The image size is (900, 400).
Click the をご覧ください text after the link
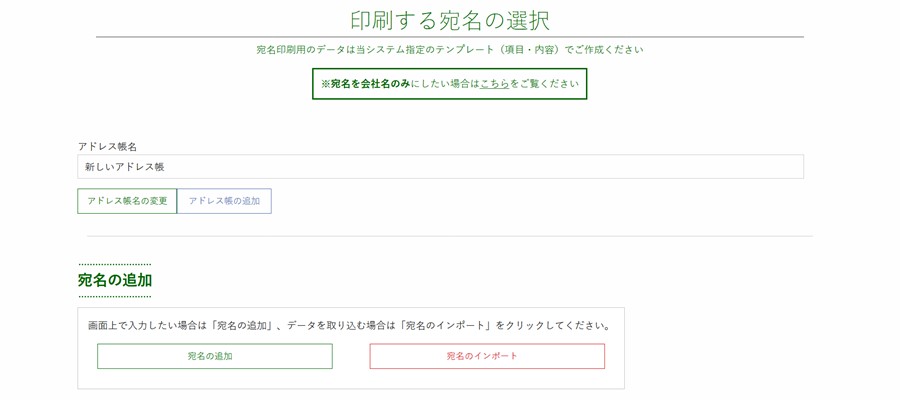[544, 84]
